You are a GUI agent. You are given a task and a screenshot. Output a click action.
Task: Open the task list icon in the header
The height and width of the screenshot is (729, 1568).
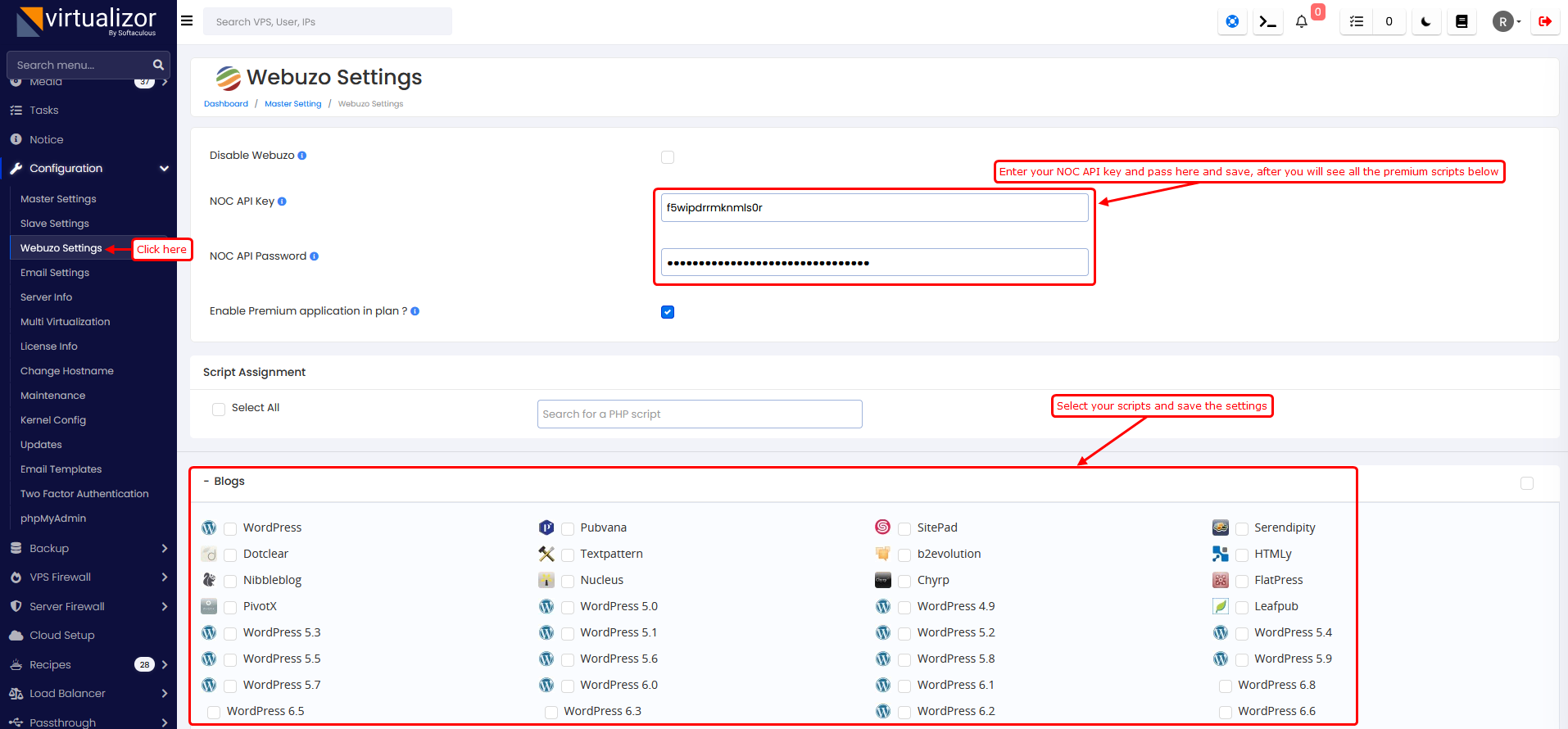[1357, 22]
